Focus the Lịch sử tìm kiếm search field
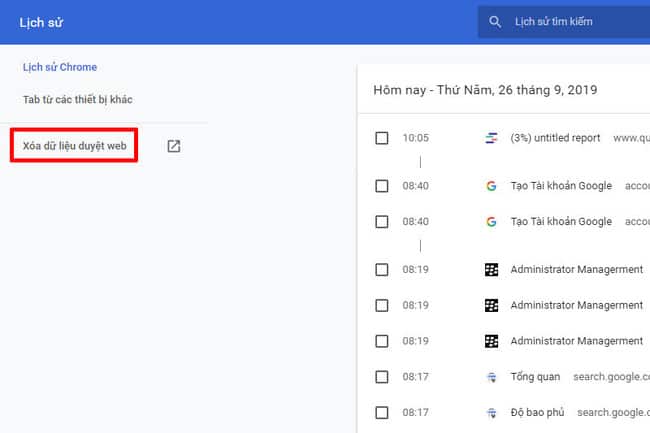The height and width of the screenshot is (433, 650). [564, 22]
